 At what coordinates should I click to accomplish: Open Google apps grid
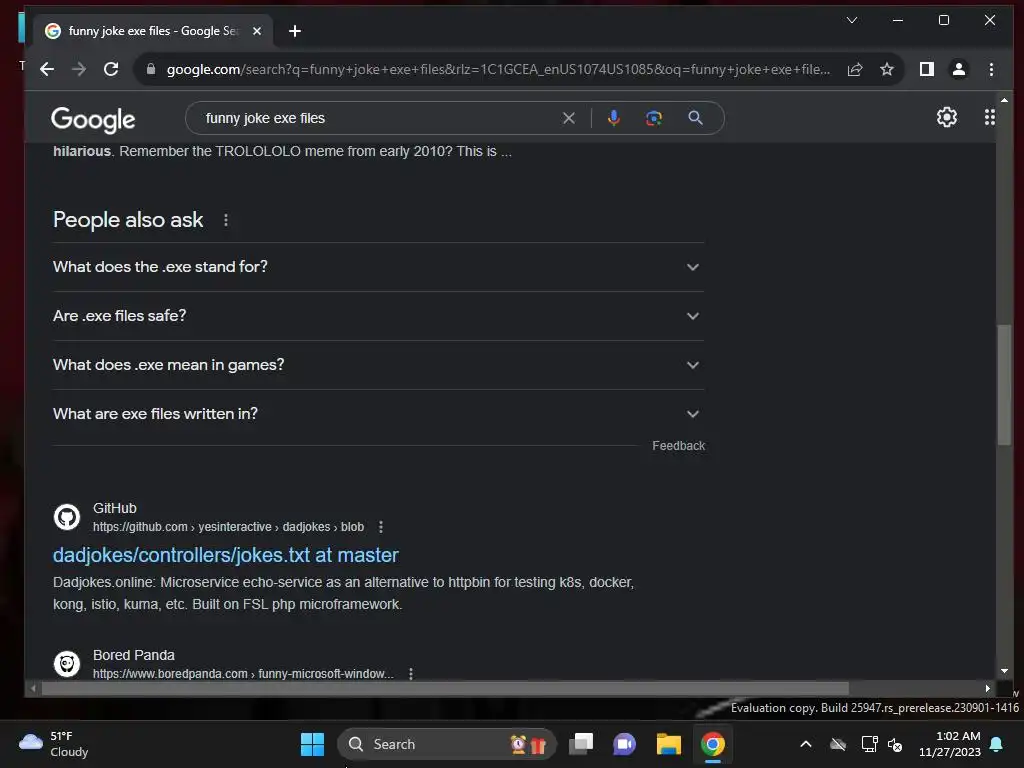989,118
